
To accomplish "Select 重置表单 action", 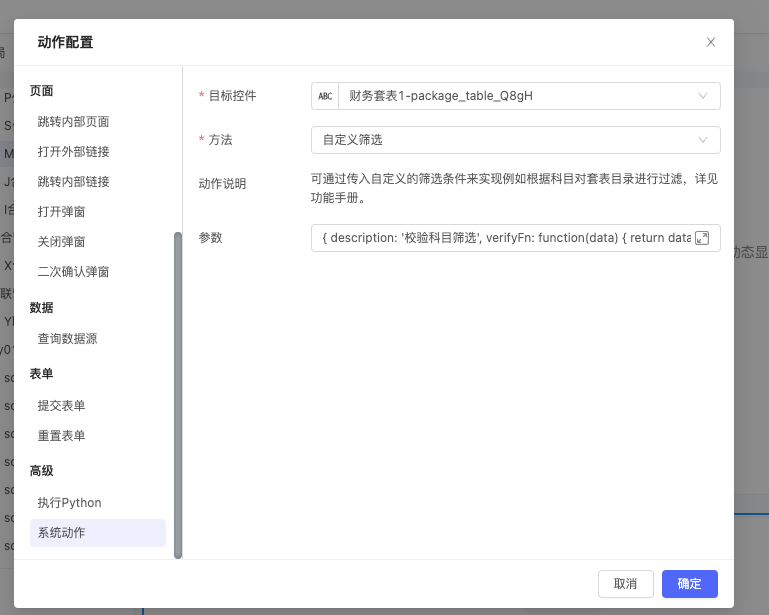I will 62,436.
